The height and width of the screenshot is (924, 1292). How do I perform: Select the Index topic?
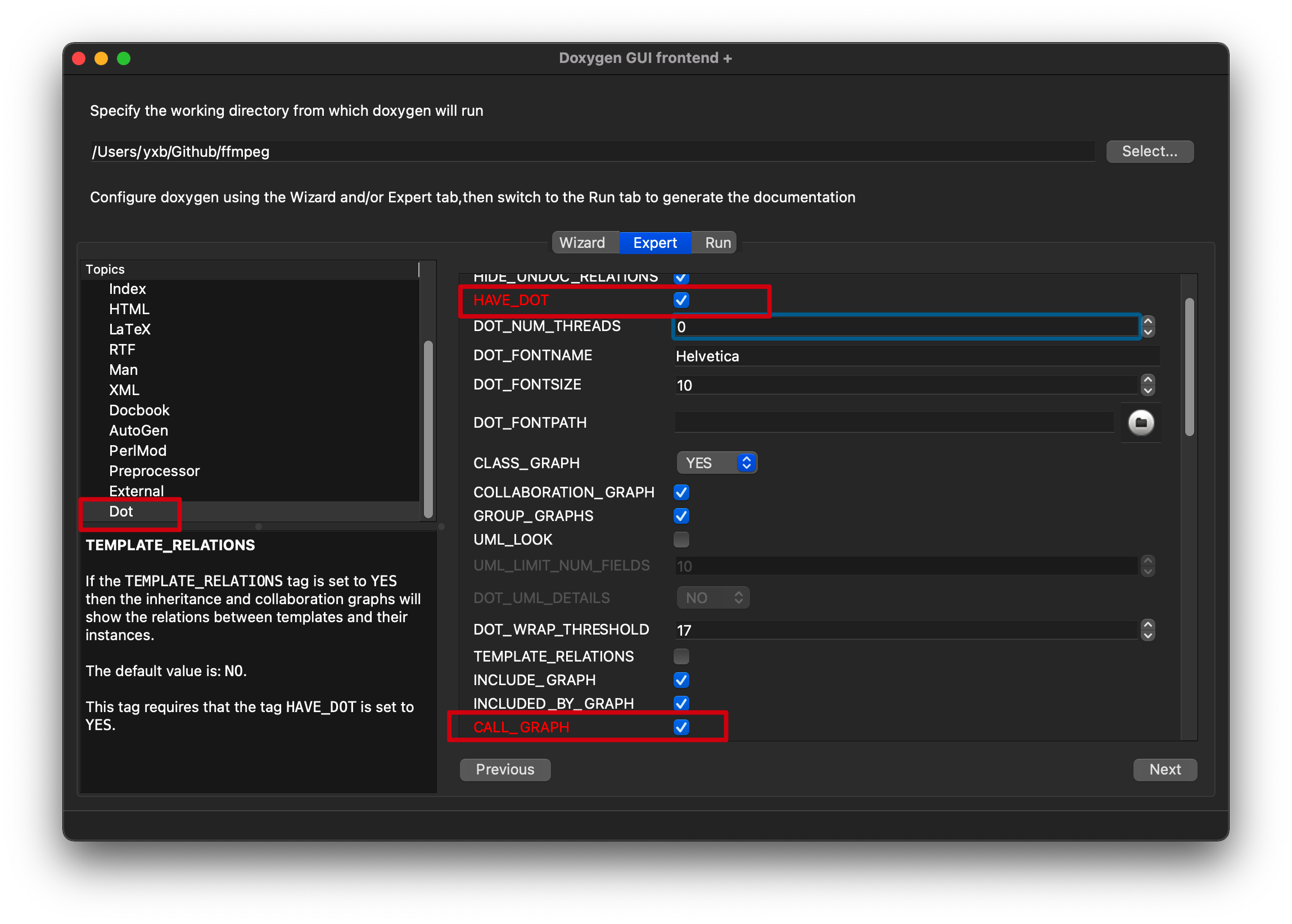pos(128,289)
